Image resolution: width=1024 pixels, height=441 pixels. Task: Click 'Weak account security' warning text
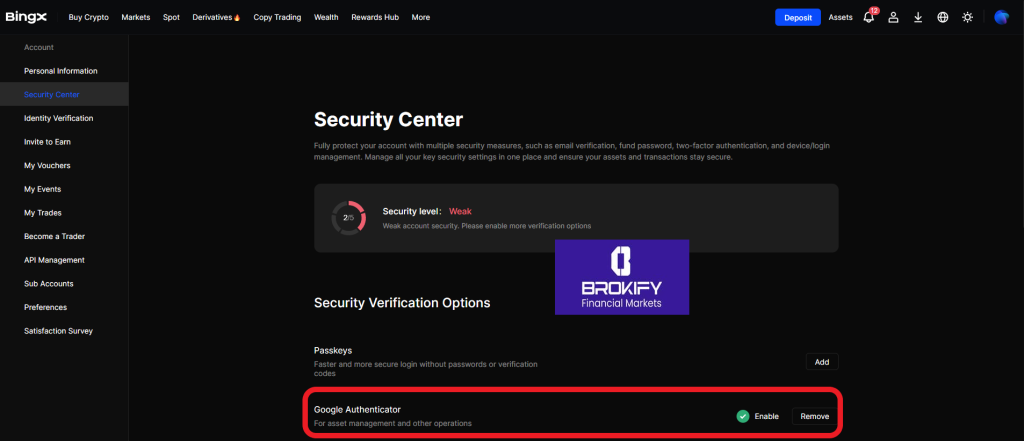point(487,225)
